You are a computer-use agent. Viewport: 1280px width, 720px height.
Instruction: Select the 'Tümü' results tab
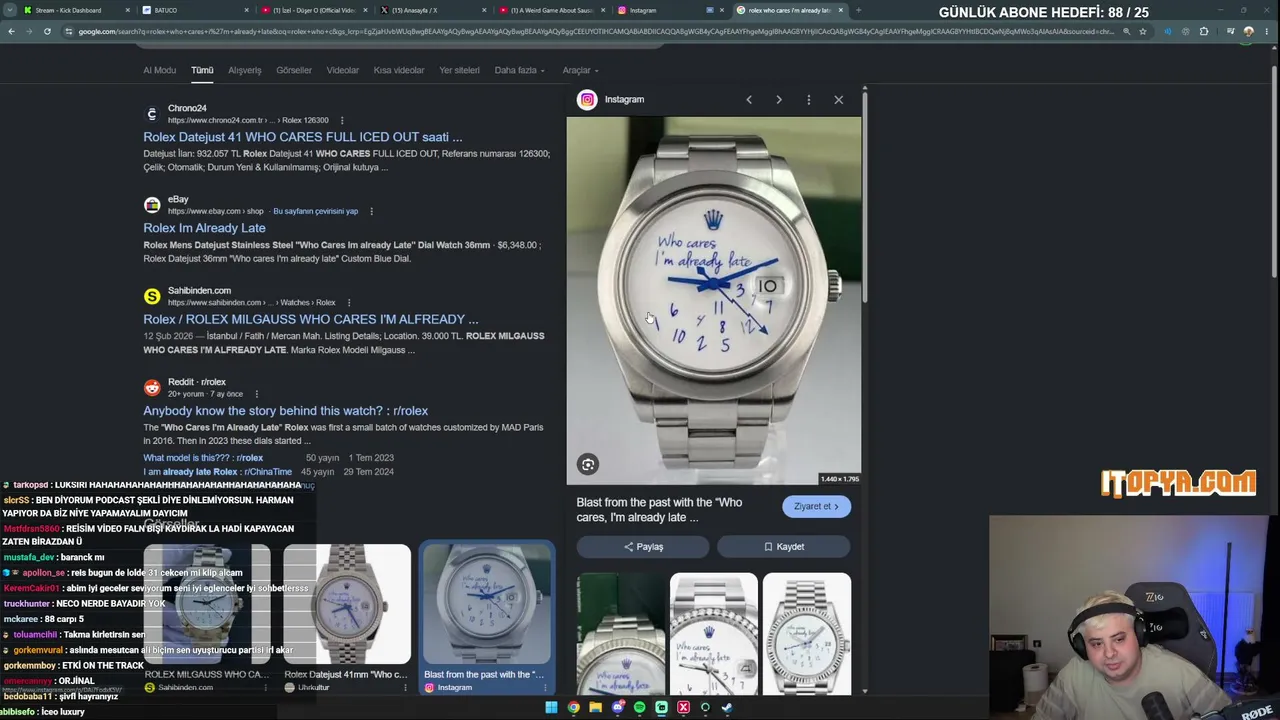coord(202,70)
